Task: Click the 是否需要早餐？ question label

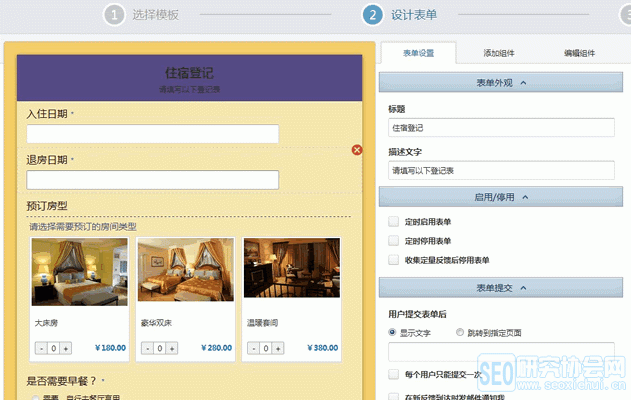Action: [x=61, y=381]
